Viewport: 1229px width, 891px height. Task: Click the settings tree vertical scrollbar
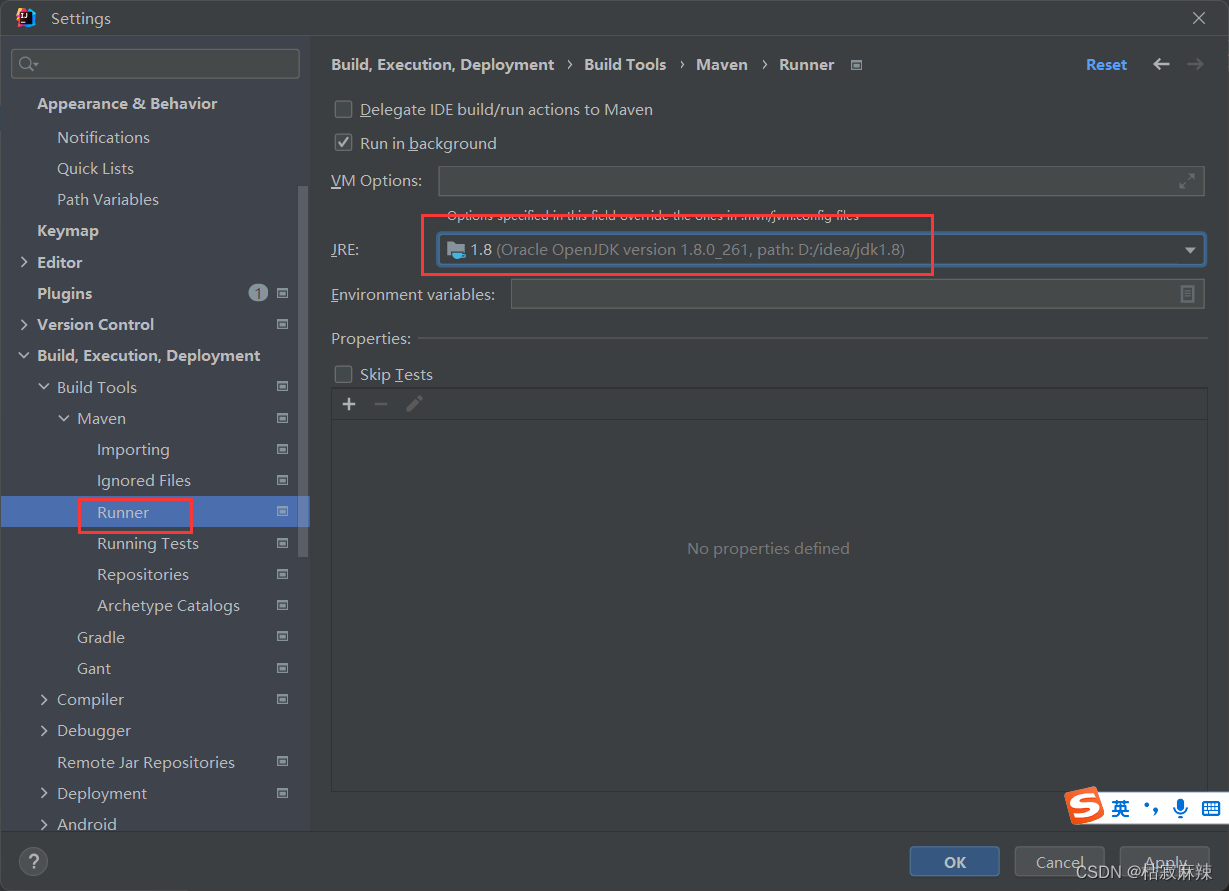tap(303, 370)
